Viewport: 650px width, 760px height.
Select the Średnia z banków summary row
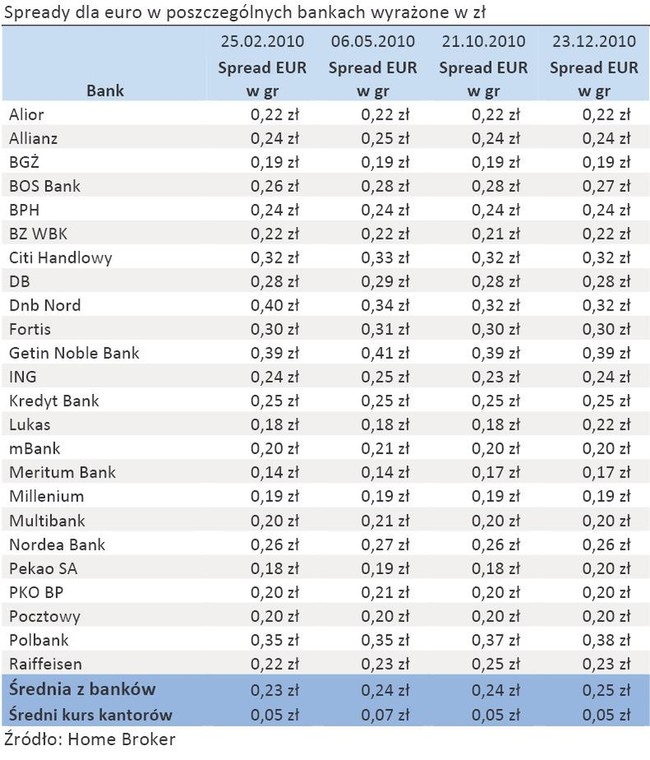coord(325,689)
